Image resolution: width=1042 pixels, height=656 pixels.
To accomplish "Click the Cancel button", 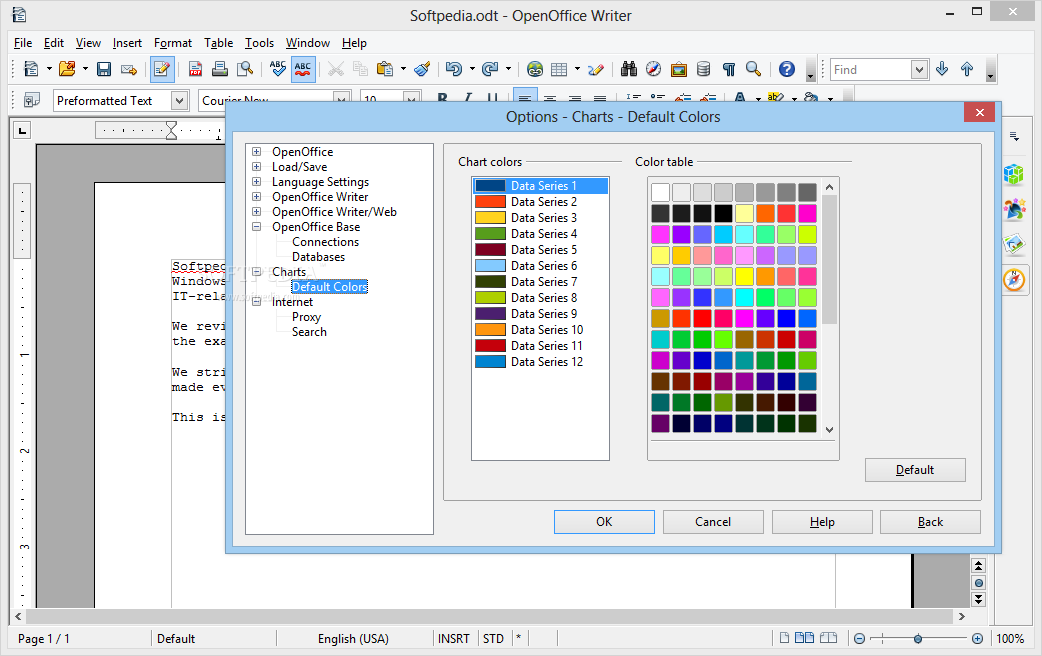I will point(713,522).
